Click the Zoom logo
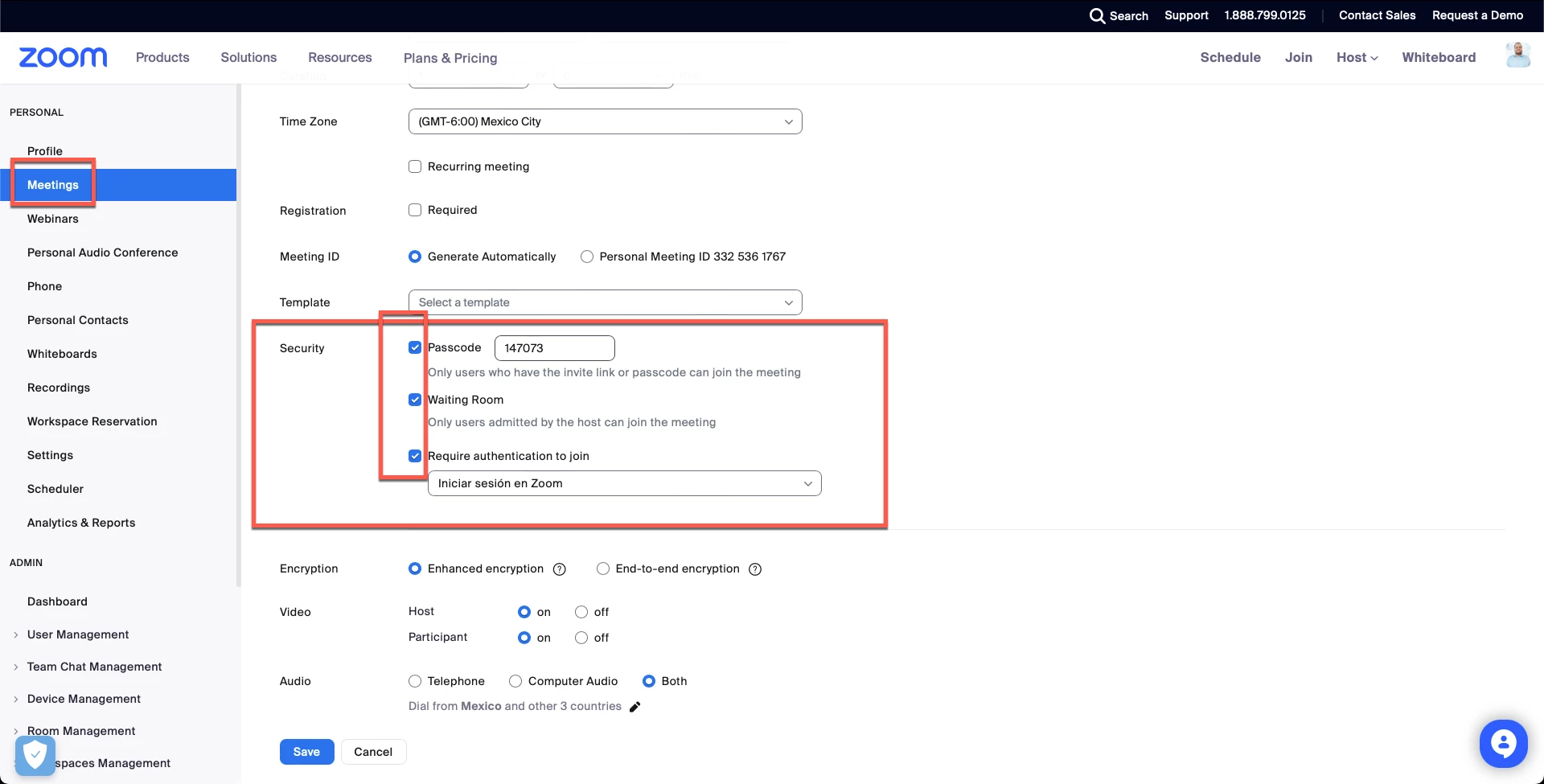Screen dimensions: 1544x784 (63, 57)
